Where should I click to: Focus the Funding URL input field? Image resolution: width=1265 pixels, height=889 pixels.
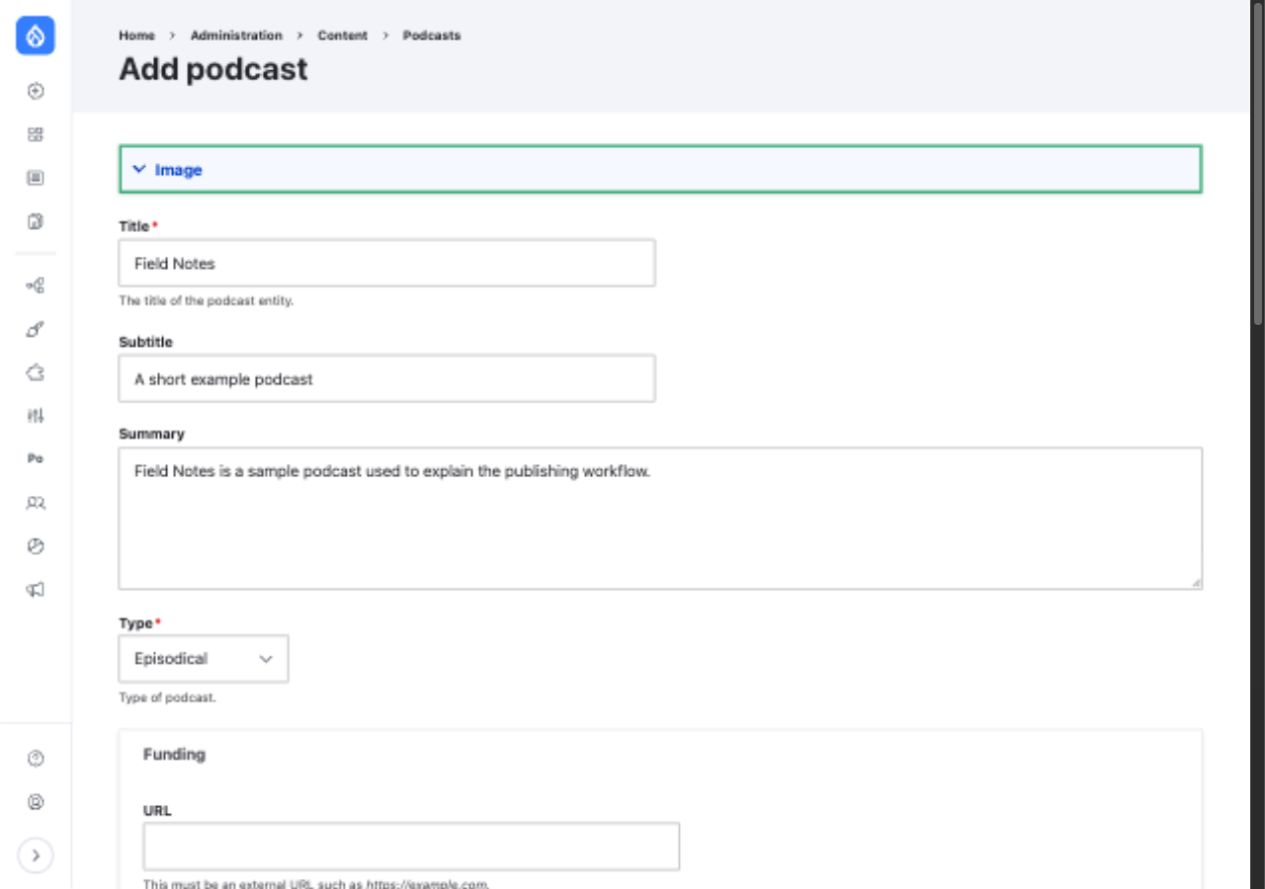tap(412, 846)
